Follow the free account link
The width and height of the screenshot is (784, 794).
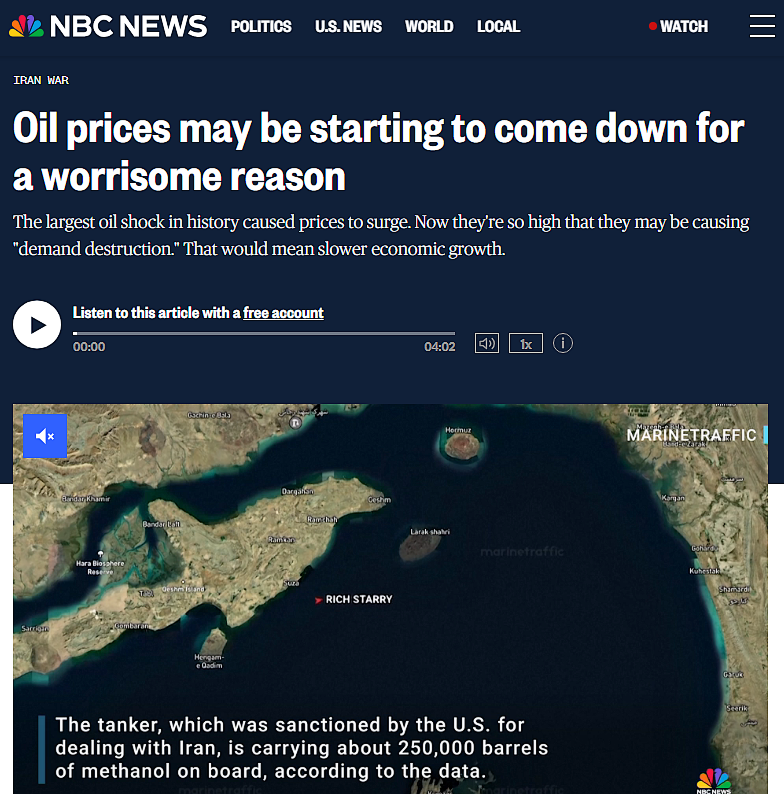(x=283, y=313)
